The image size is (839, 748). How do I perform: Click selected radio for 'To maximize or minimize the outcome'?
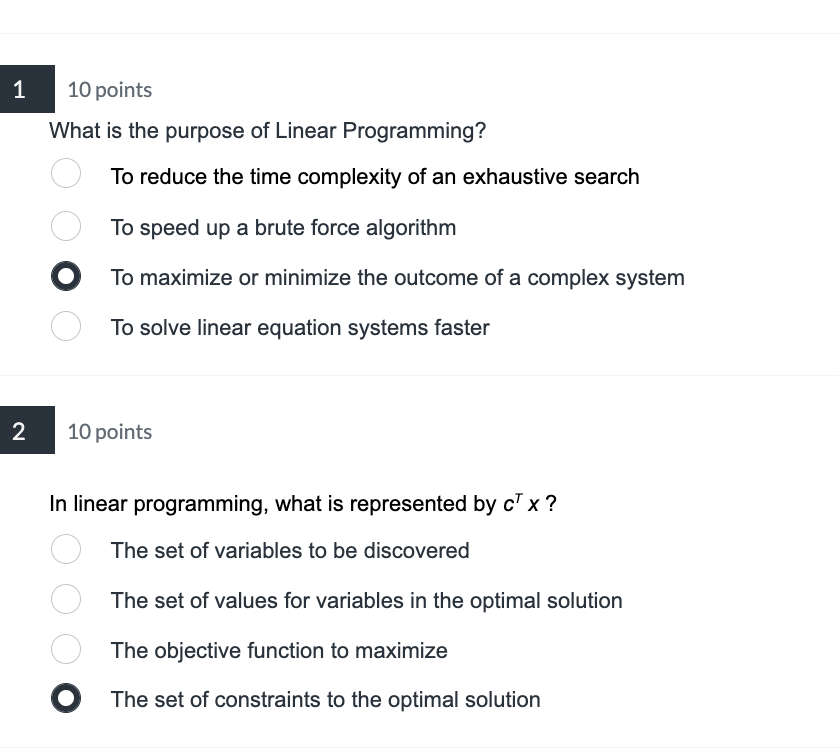tap(66, 276)
